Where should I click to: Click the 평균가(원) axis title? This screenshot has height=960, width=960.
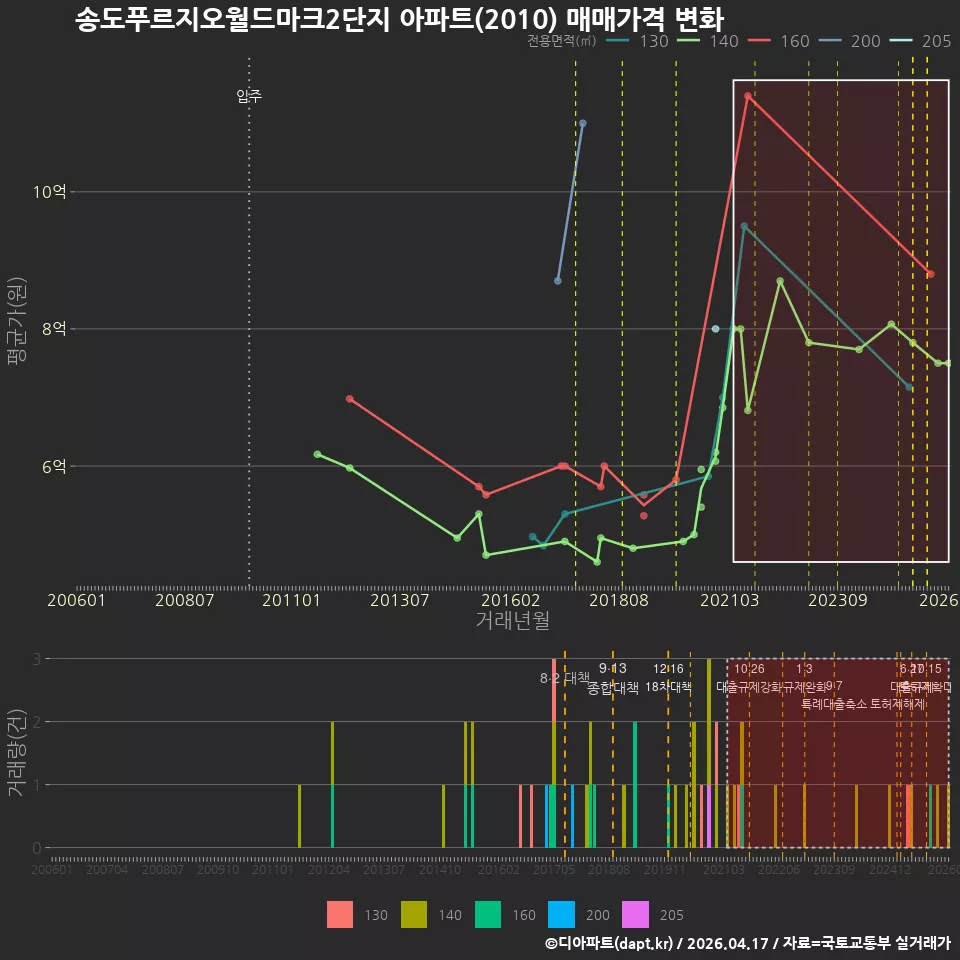coord(17,321)
